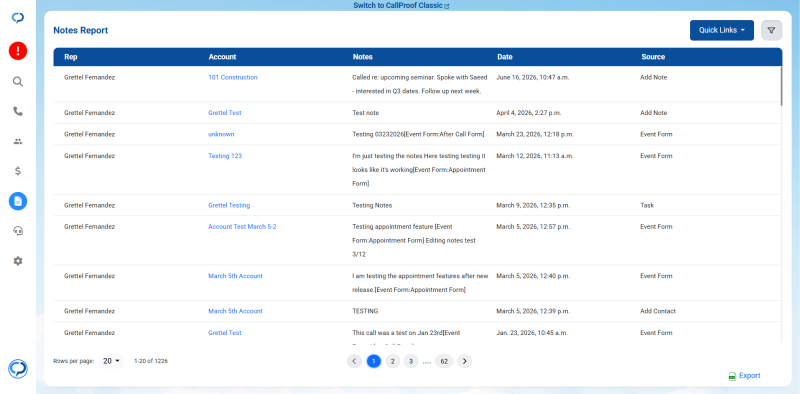
Task: Open the phone calls sidebar icon
Action: click(18, 111)
